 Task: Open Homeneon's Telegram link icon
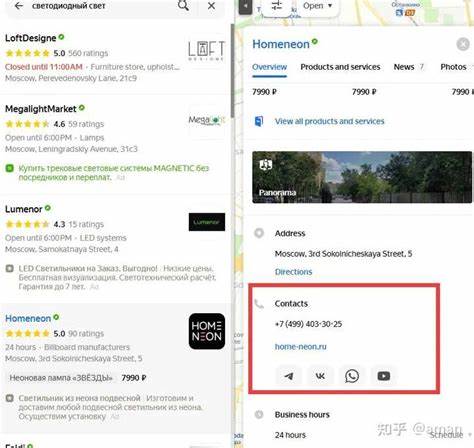click(x=289, y=376)
